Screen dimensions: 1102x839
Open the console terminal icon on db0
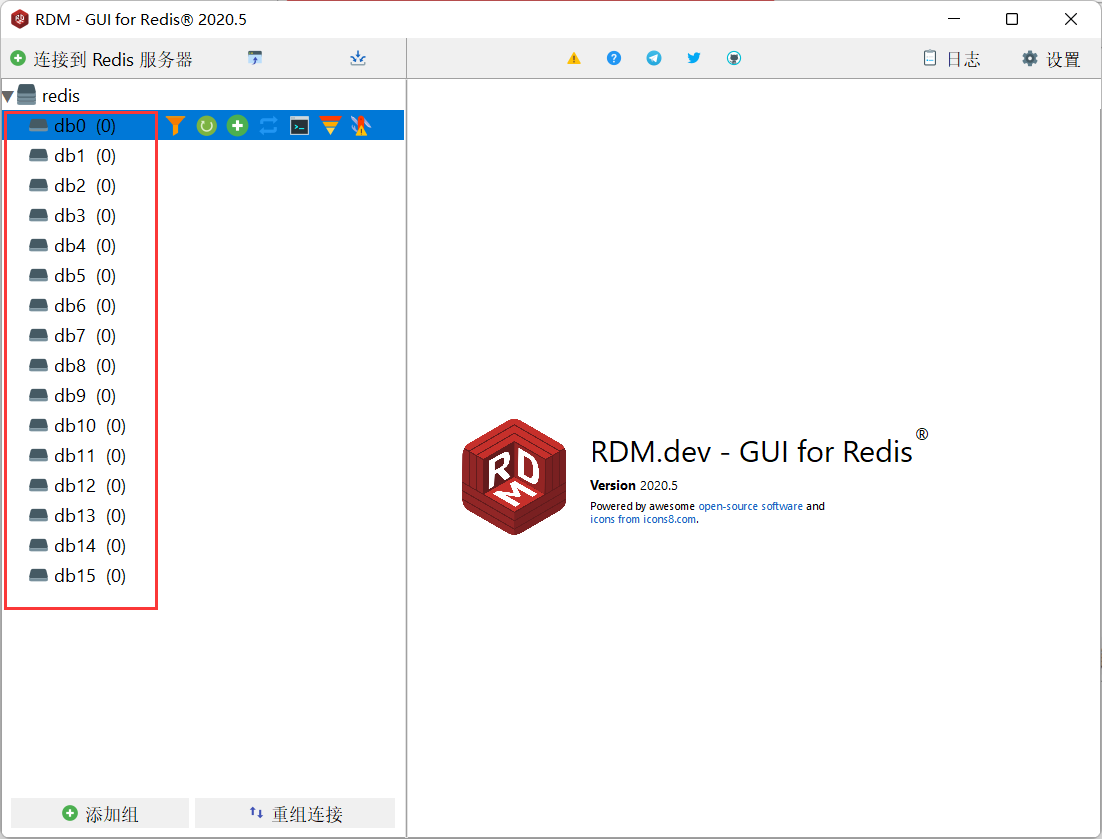pyautogui.click(x=299, y=126)
